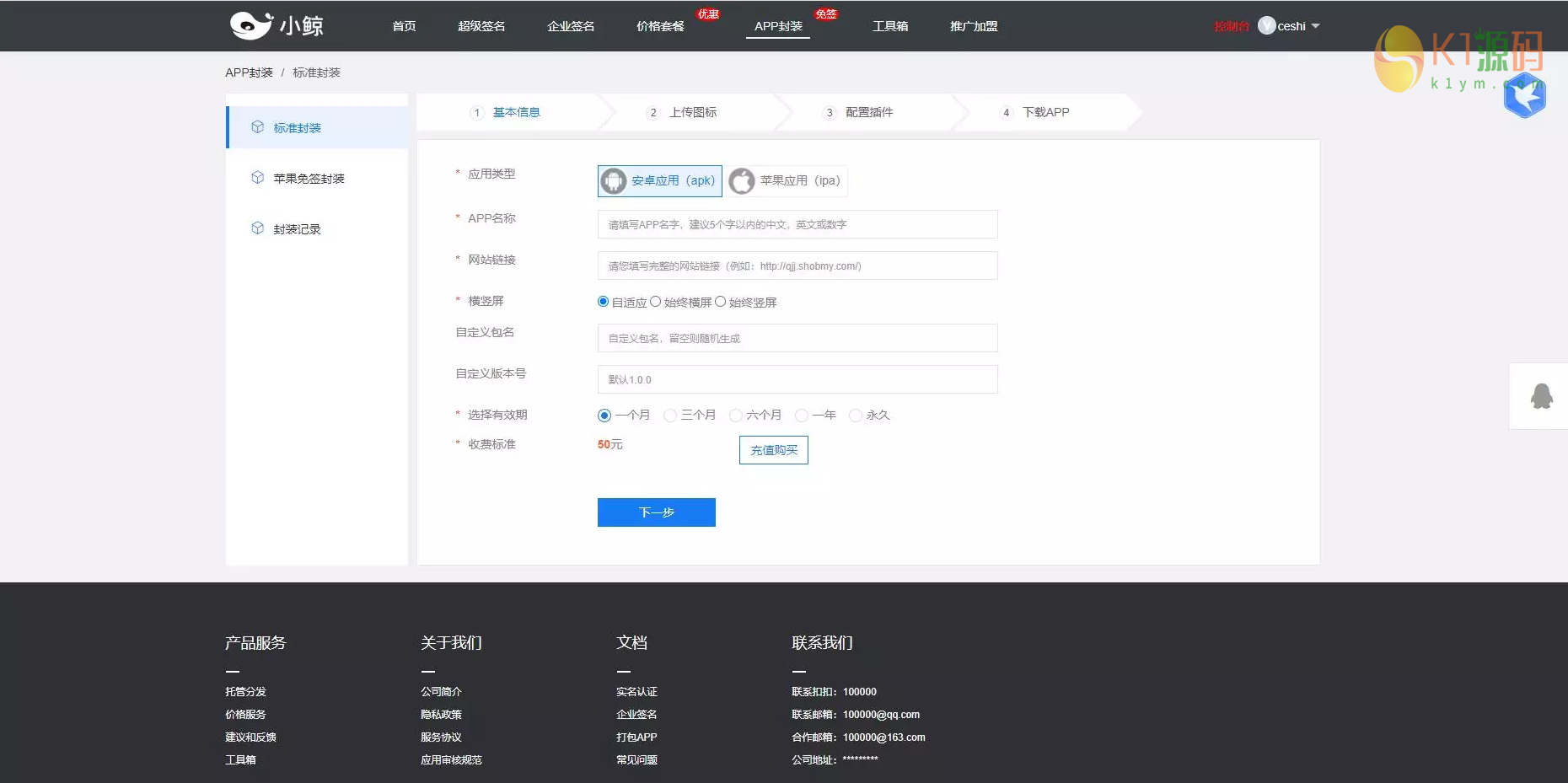
Task: Click the 苹果免签封装 sidebar icon
Action: pos(258,177)
